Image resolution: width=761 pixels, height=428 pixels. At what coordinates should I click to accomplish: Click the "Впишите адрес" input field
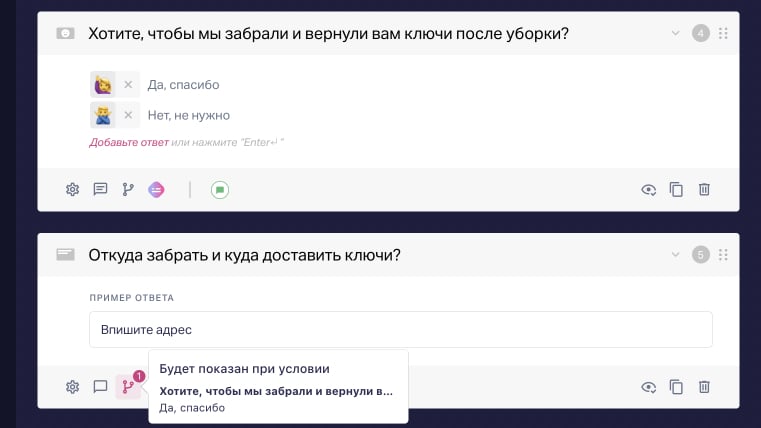click(x=400, y=329)
